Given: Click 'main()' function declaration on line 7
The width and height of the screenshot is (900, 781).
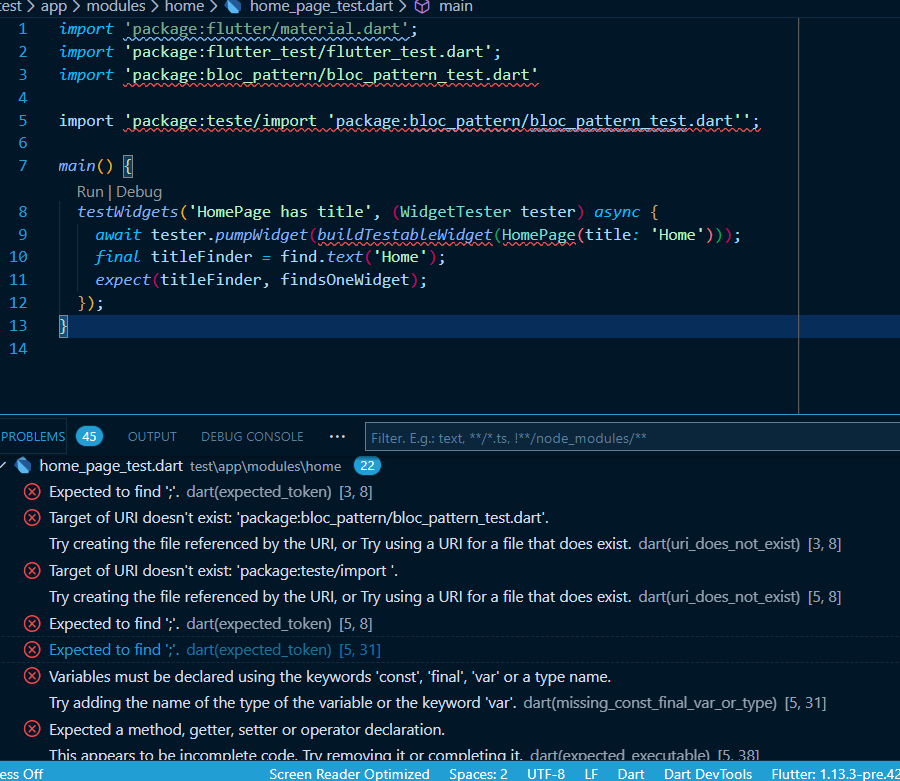Looking at the screenshot, I should tap(86, 166).
